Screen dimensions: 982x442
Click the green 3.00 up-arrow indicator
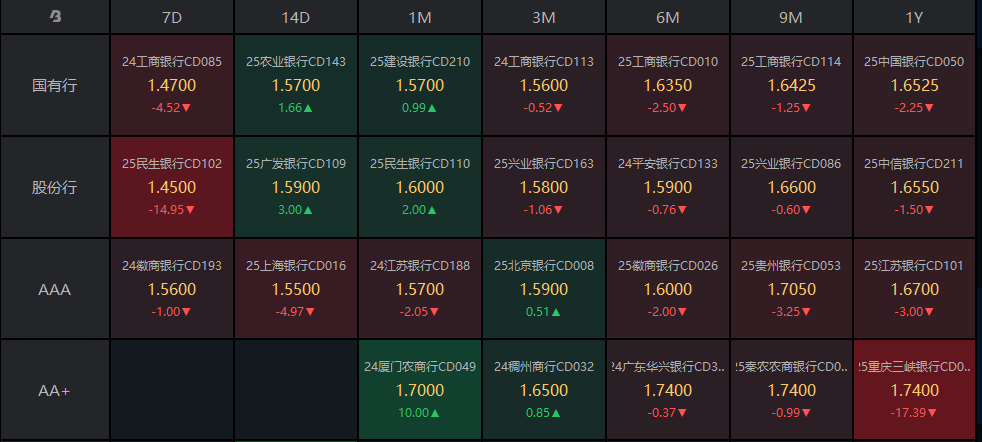click(296, 209)
